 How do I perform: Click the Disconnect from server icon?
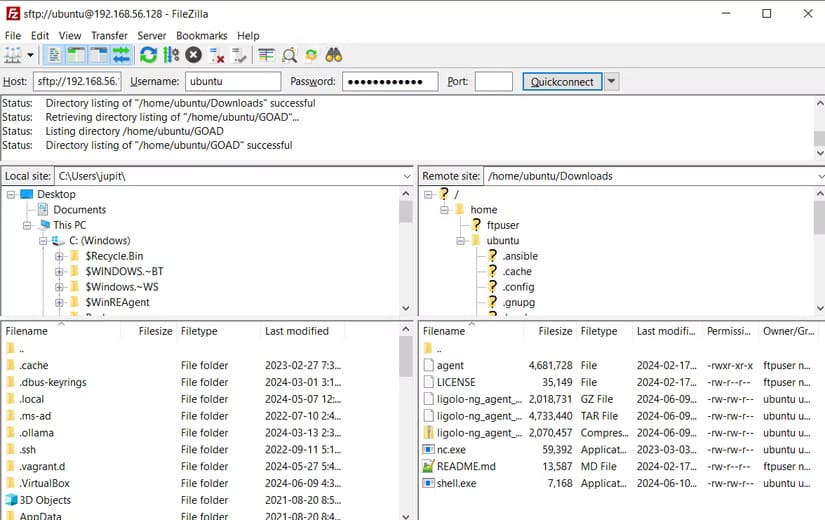coord(217,55)
